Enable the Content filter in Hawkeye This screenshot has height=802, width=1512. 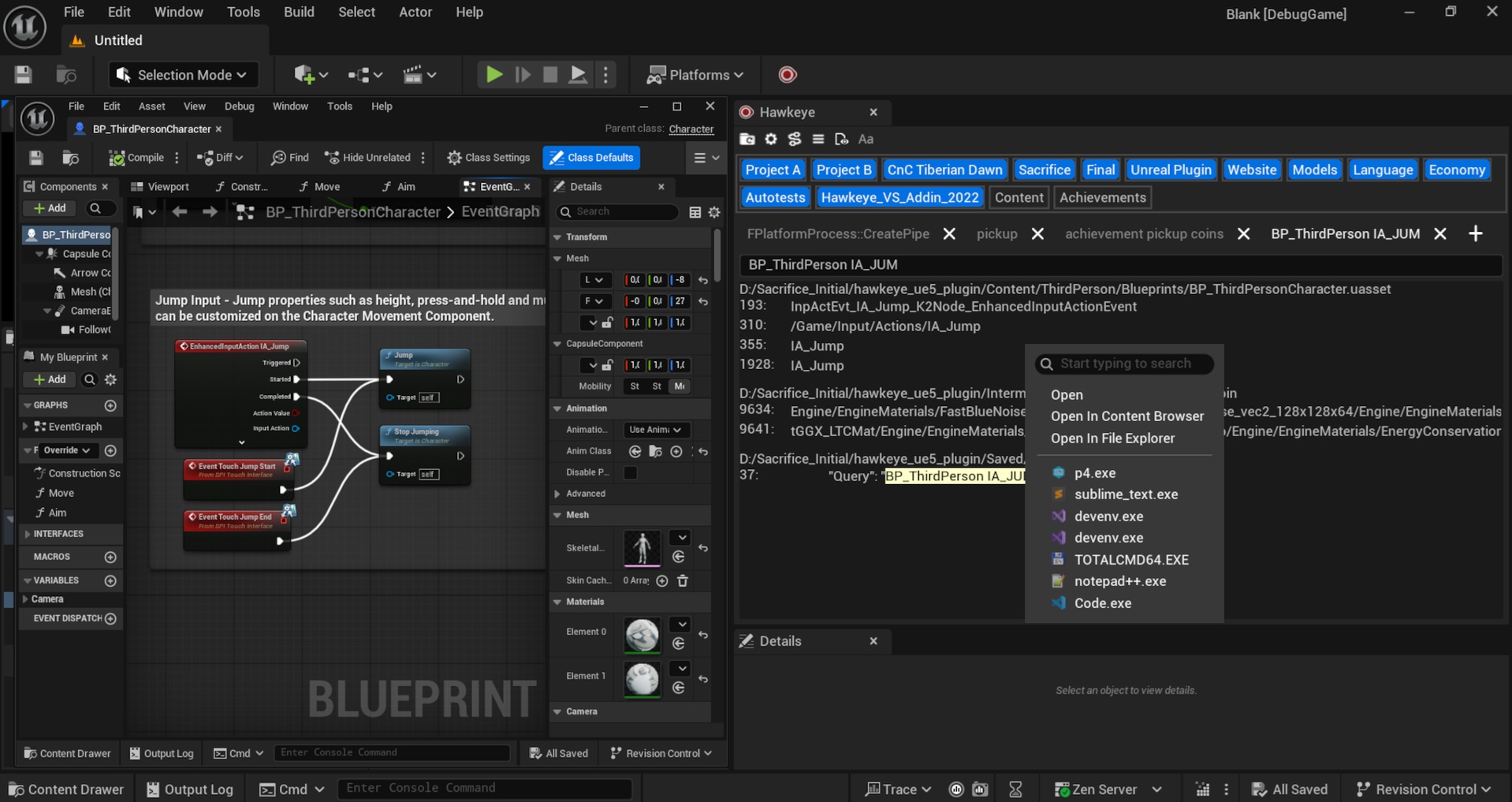pos(1019,198)
